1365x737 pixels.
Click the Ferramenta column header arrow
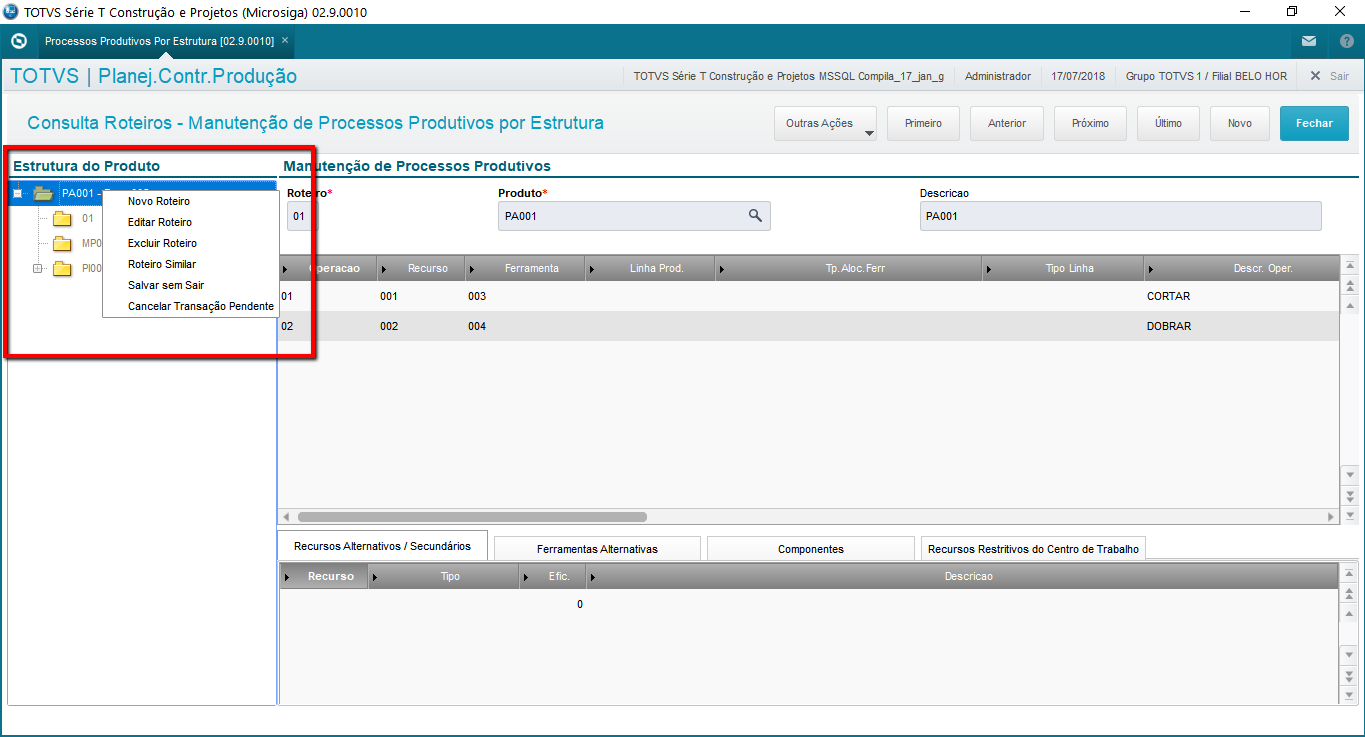pos(472,268)
